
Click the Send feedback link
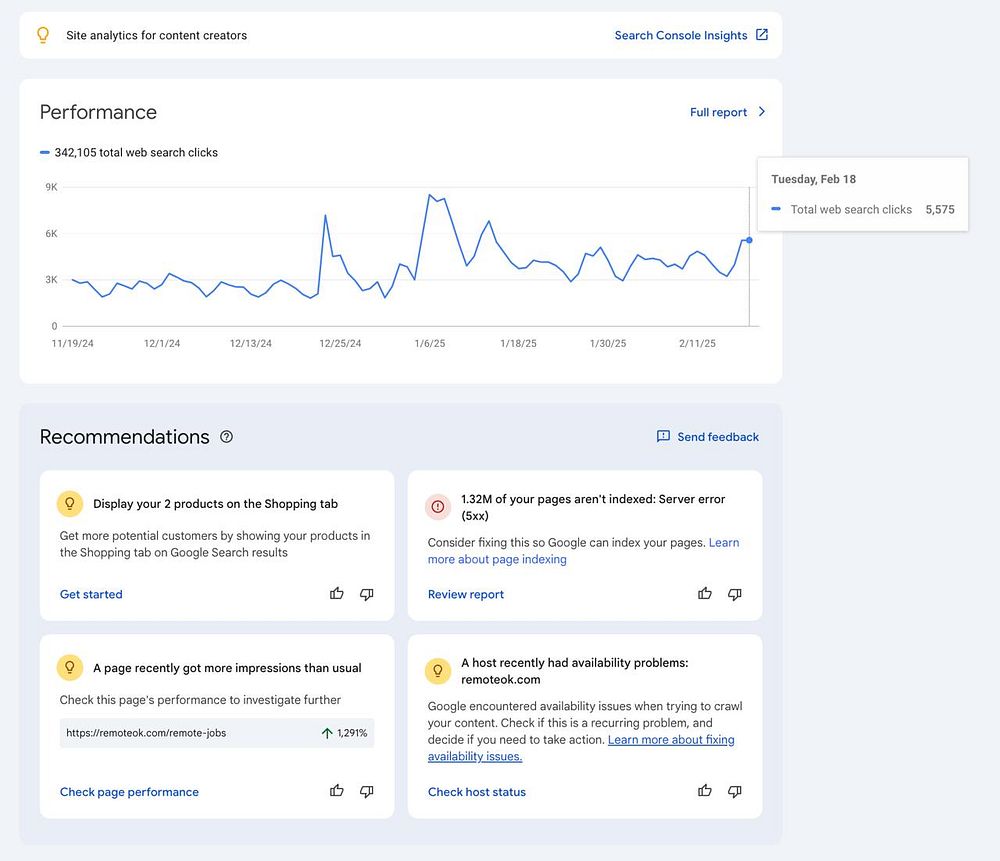pyautogui.click(x=718, y=437)
